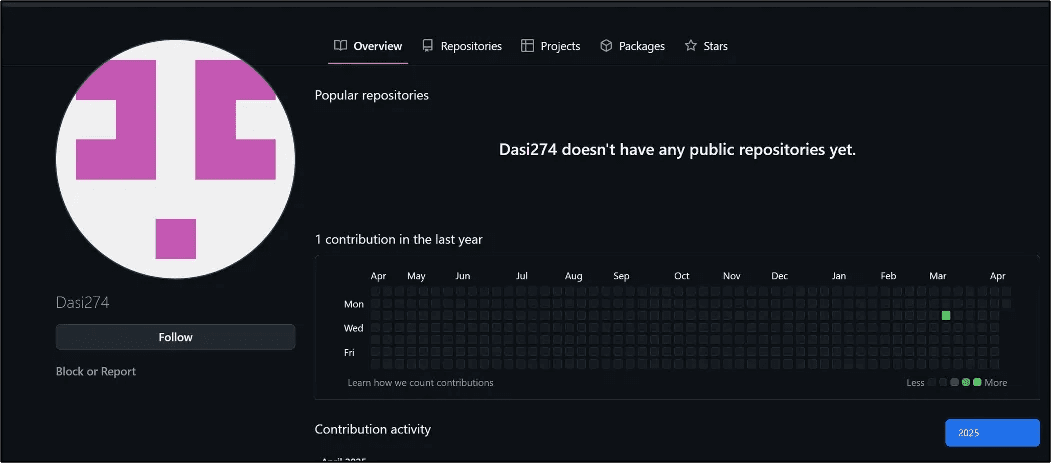
Task: Follow user Dasi274
Action: tap(176, 337)
